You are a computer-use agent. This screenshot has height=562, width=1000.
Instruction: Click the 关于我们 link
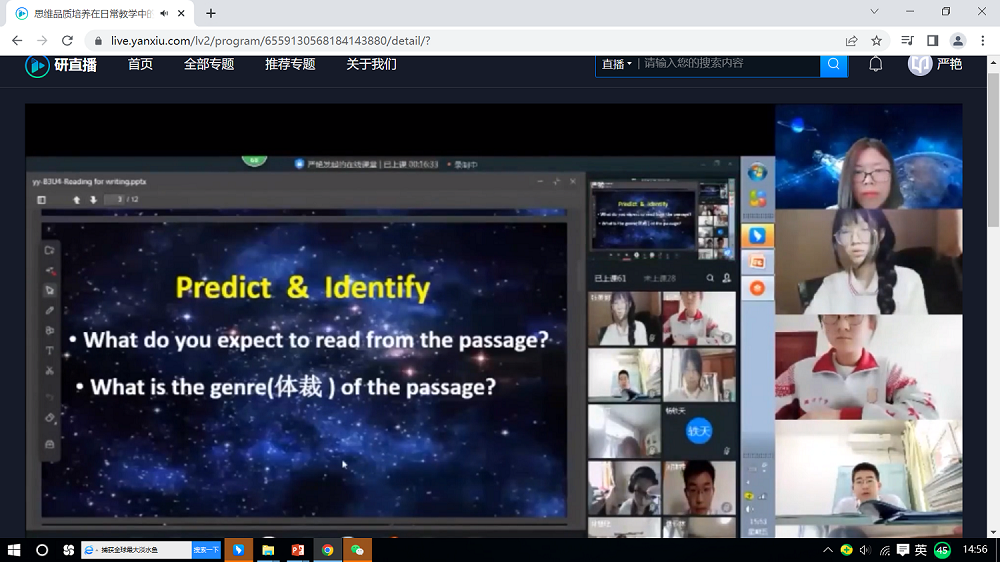click(371, 64)
